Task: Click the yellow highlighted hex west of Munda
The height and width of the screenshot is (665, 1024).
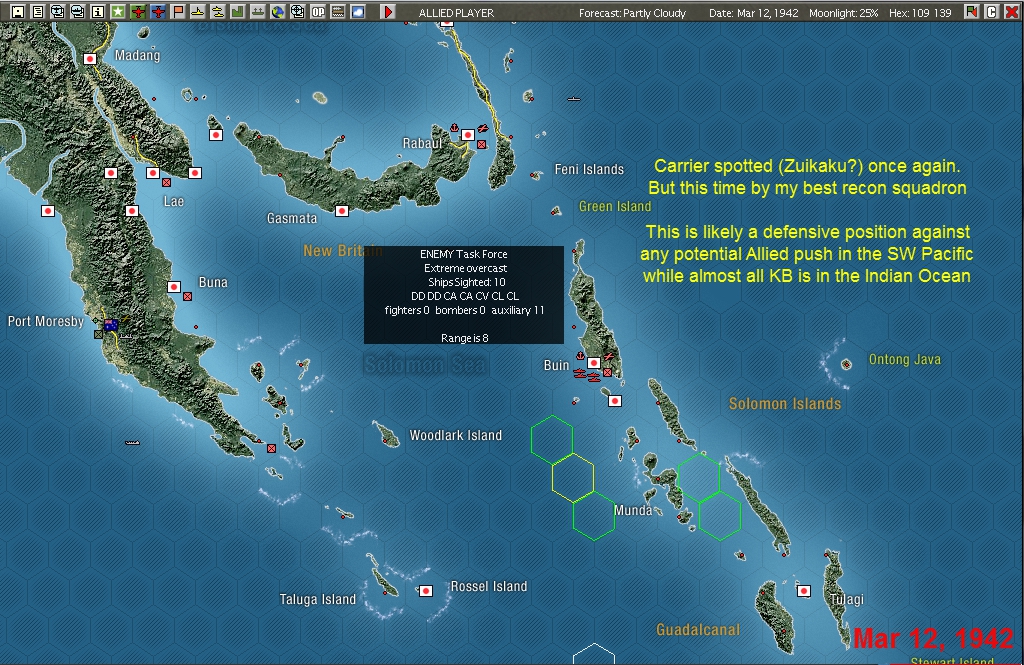Action: pos(573,478)
